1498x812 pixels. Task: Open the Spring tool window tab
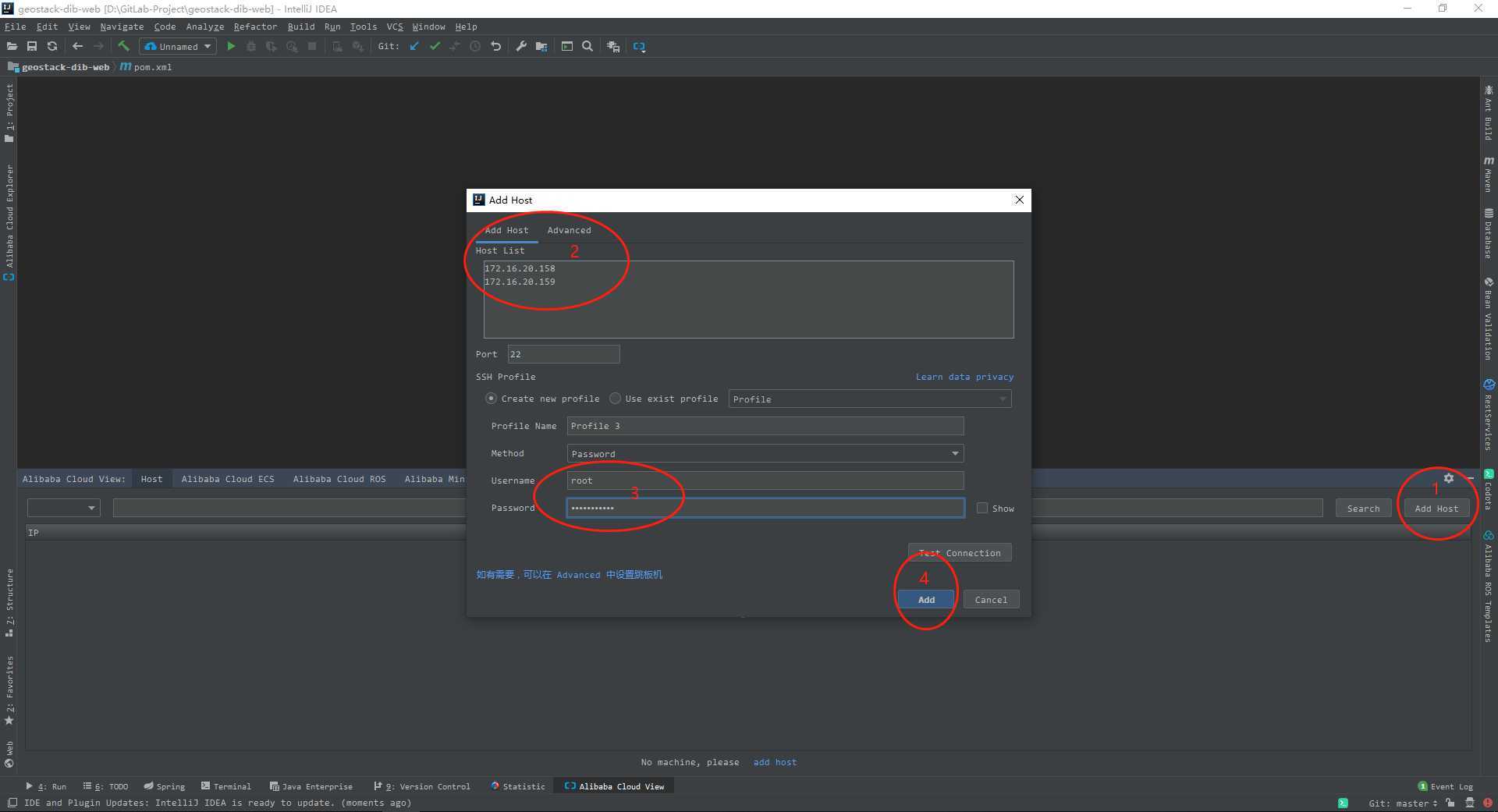click(165, 786)
